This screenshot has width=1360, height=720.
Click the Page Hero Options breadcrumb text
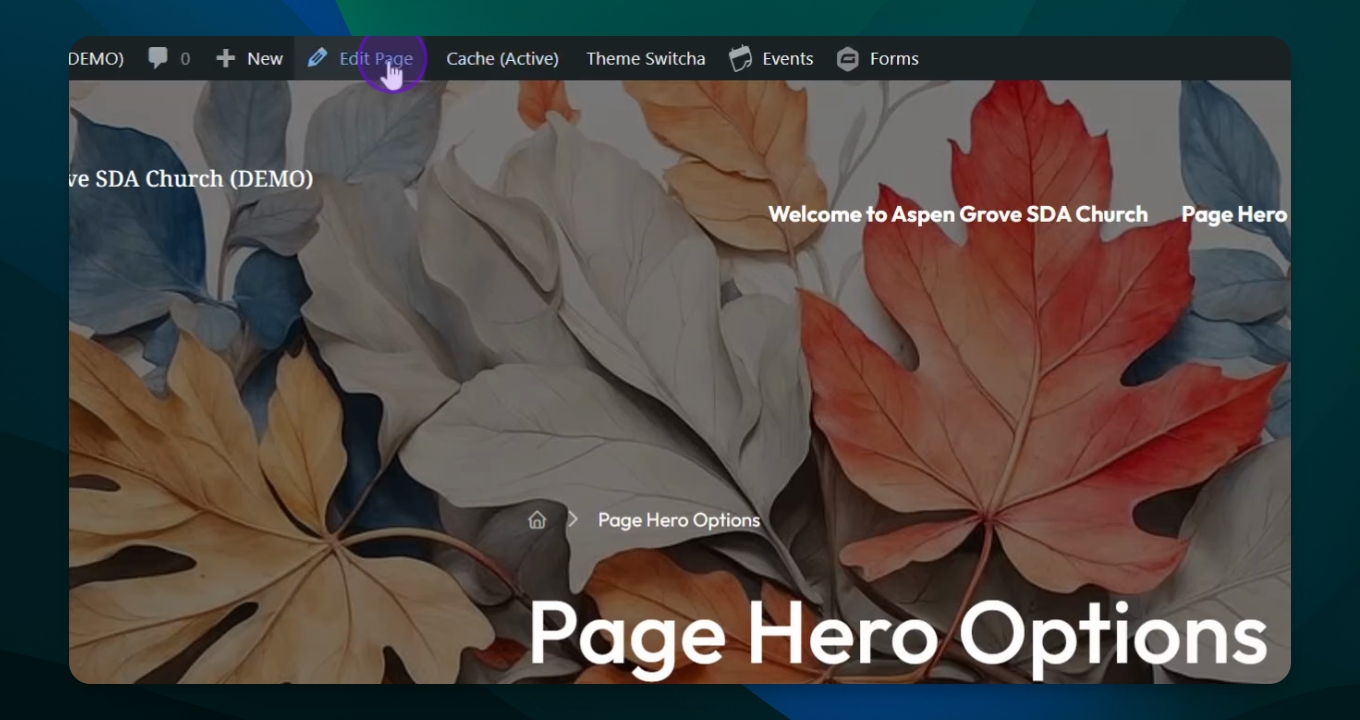tap(679, 520)
